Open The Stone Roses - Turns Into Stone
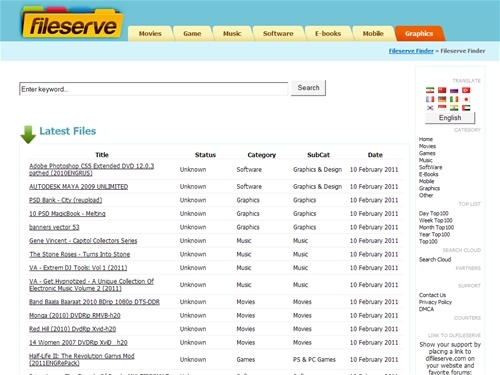This screenshot has height=375, width=500. (80, 254)
